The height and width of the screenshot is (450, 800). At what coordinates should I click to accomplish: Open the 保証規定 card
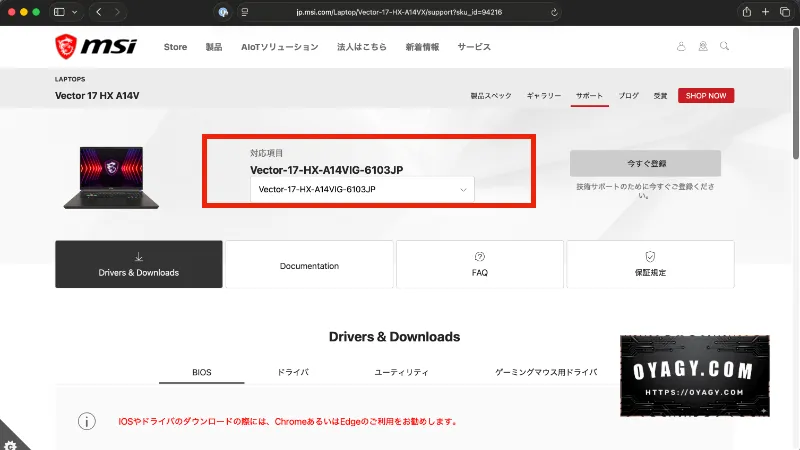(651, 264)
